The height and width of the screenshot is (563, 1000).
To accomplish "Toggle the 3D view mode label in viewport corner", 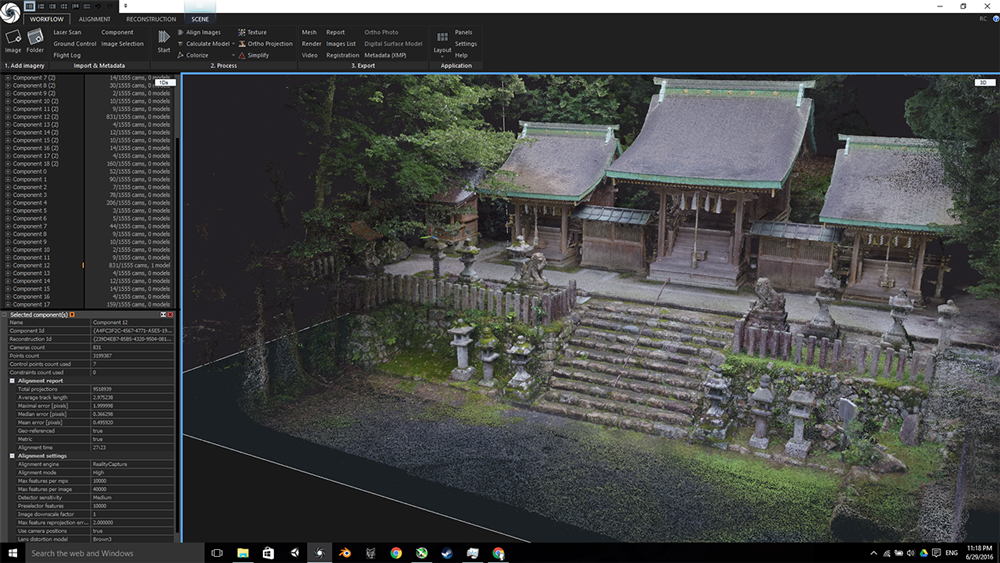I will click(x=985, y=82).
